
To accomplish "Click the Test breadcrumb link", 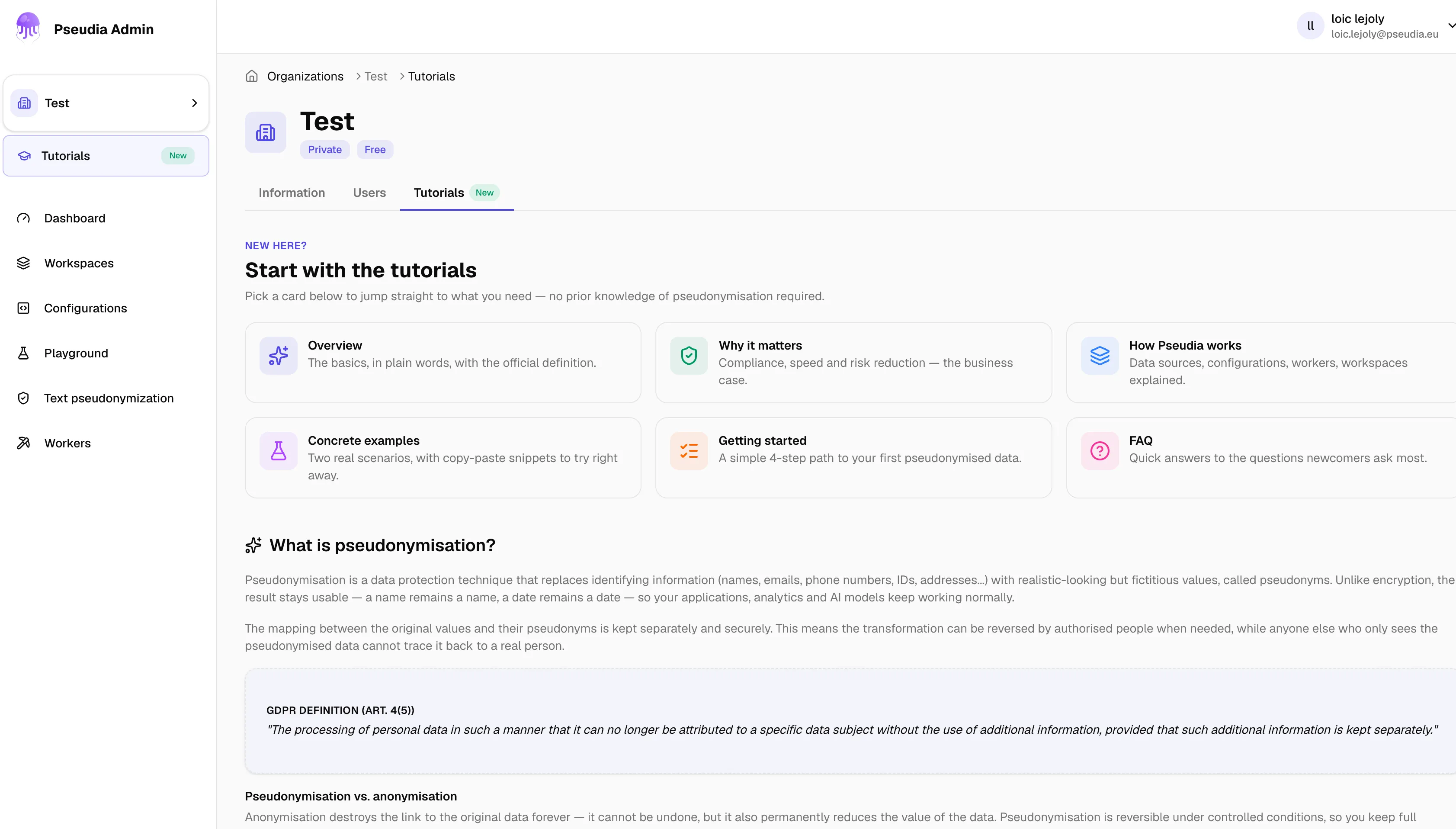I will point(375,76).
